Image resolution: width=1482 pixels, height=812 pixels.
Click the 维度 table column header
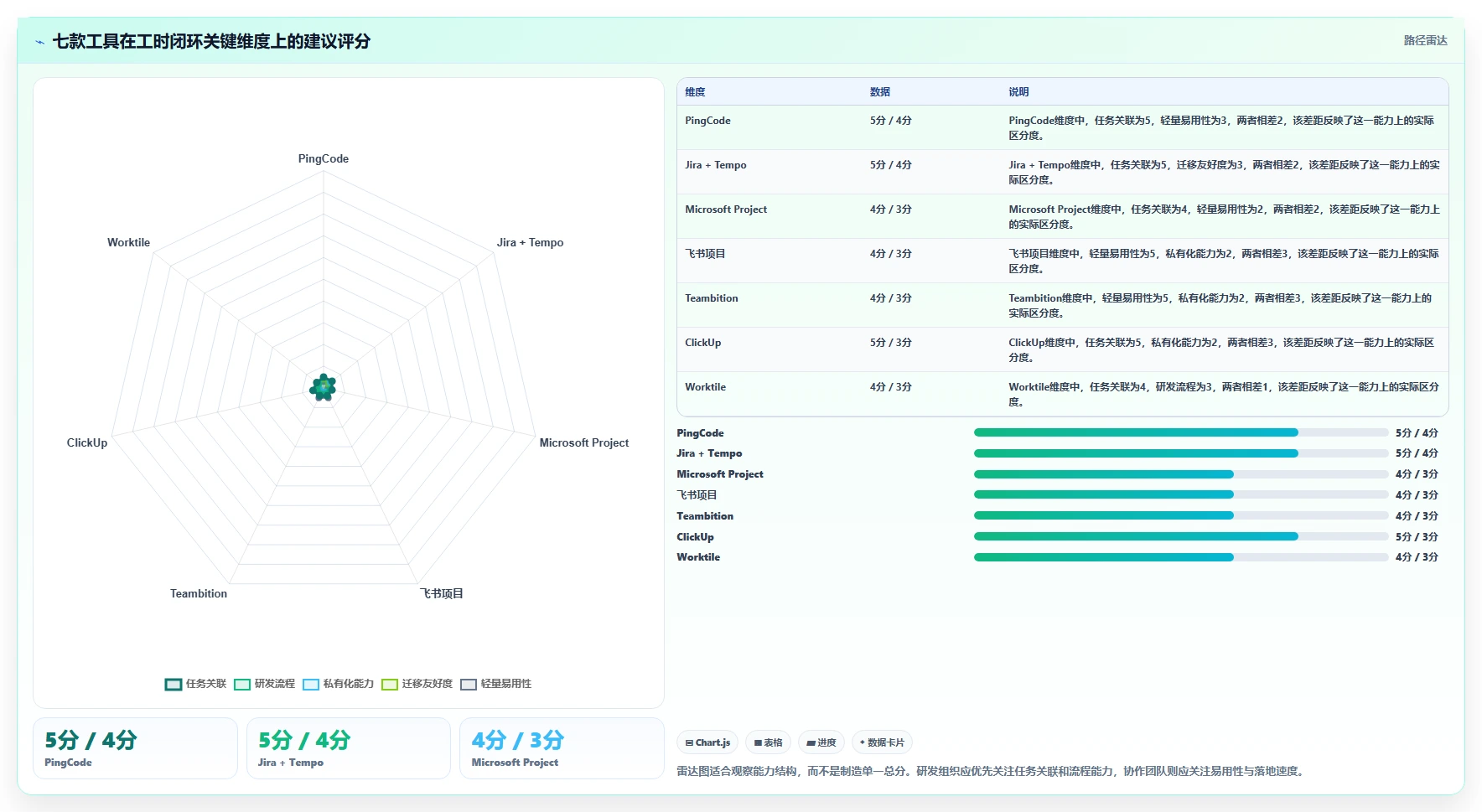pyautogui.click(x=695, y=92)
